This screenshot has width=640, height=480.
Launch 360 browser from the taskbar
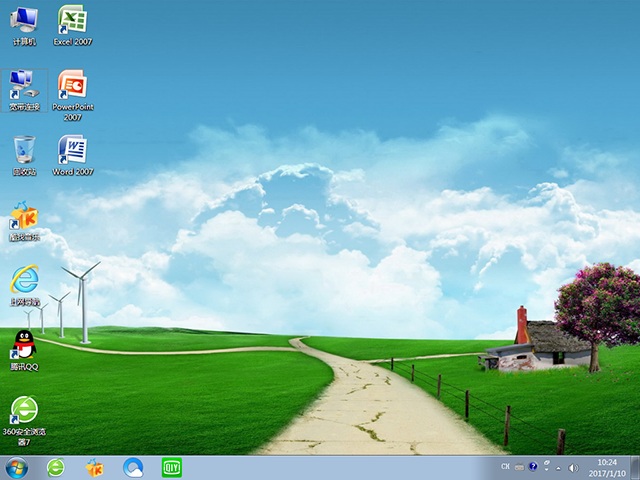click(x=56, y=467)
